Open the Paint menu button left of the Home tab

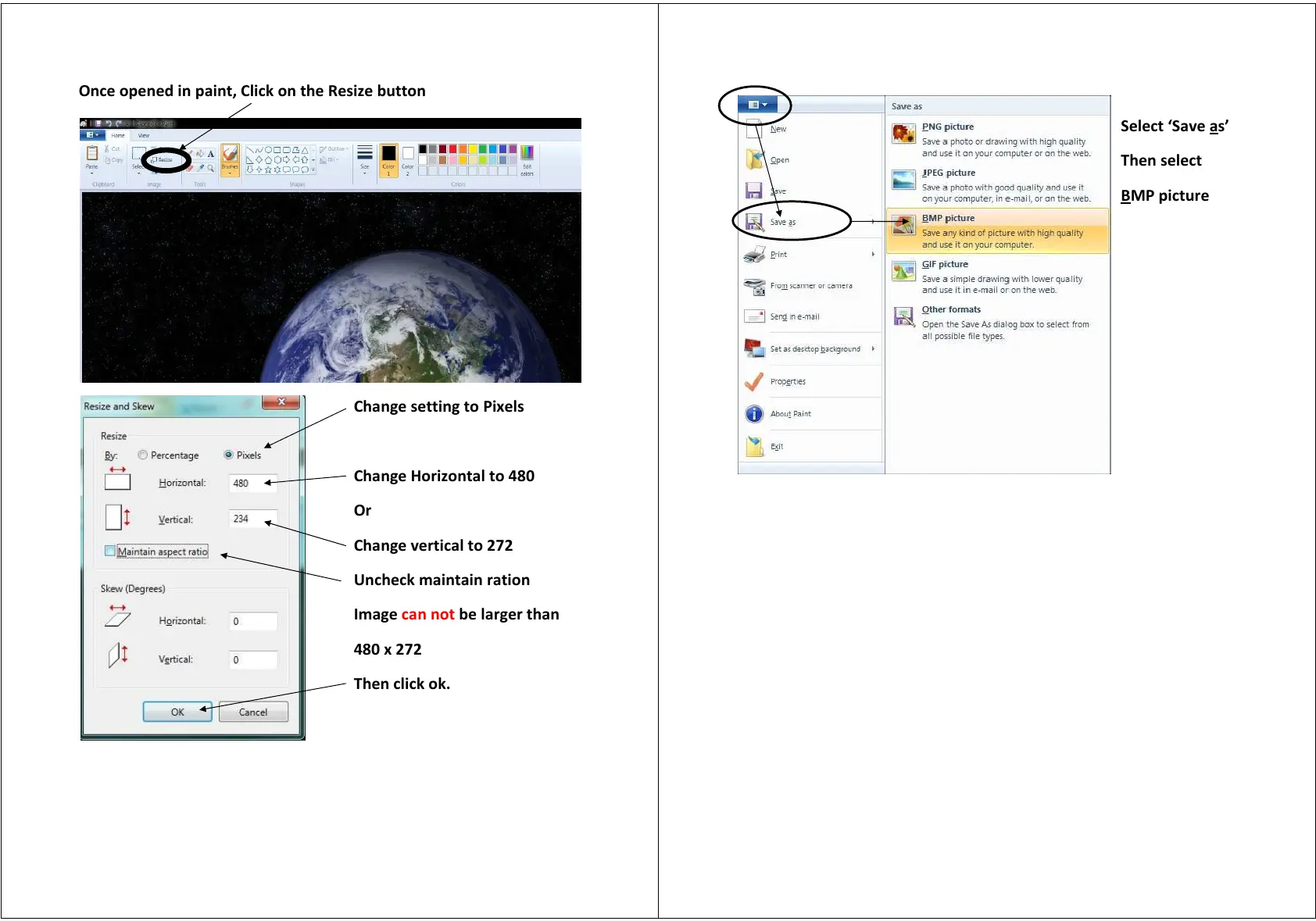pyautogui.click(x=92, y=135)
